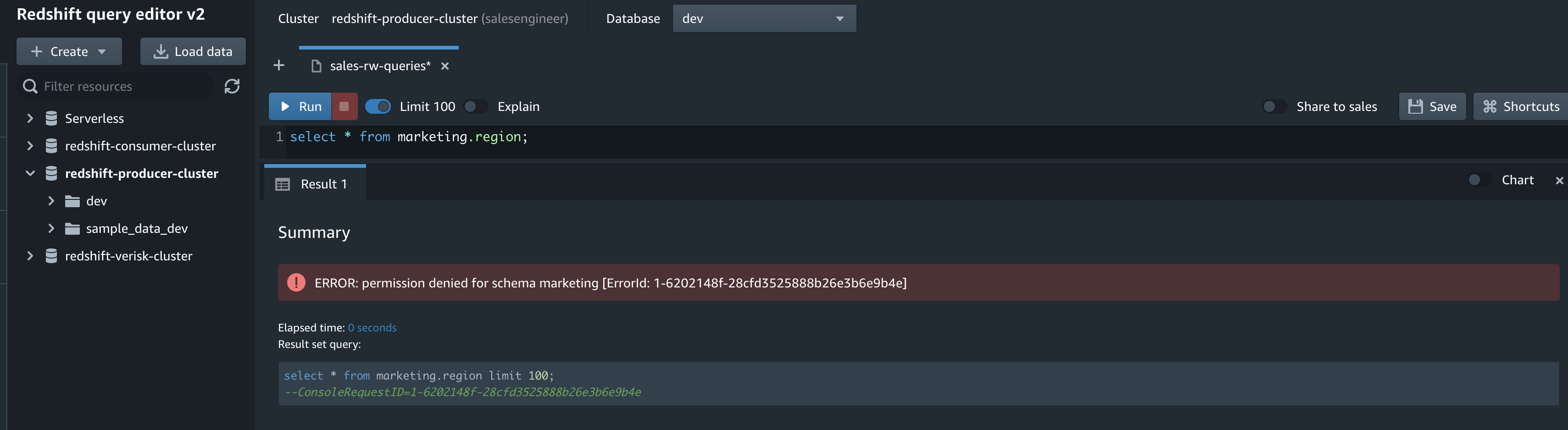Click the red error alert icon
Image resolution: width=1568 pixels, height=430 pixels.
point(296,282)
